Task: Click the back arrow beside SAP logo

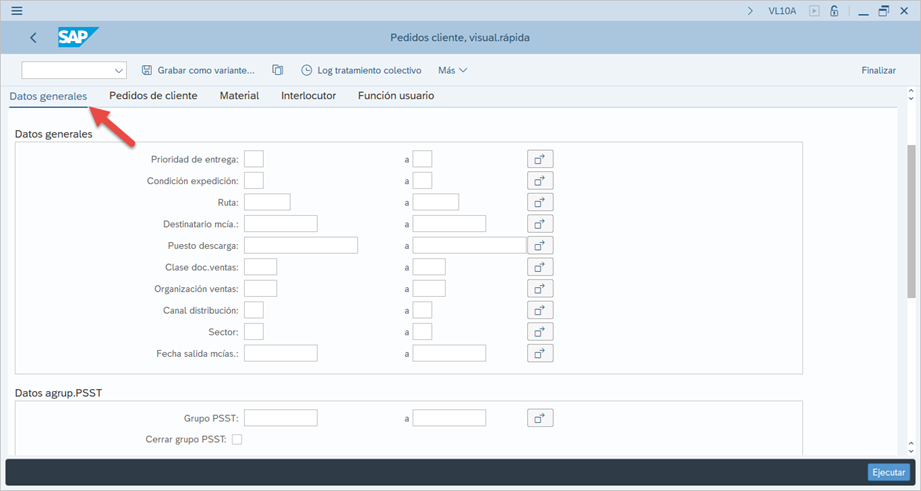Action: tap(33, 38)
